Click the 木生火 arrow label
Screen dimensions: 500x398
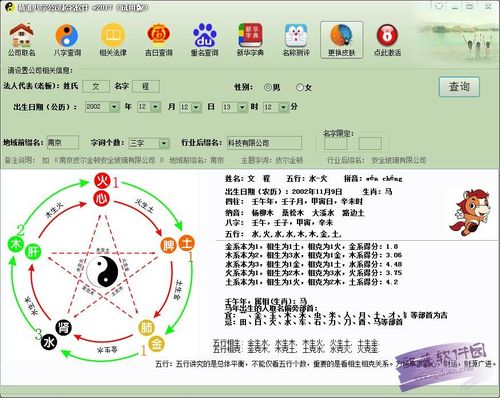pos(54,210)
